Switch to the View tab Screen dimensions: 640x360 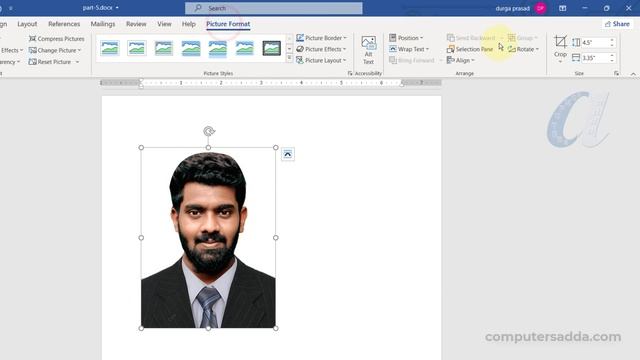[x=164, y=24]
